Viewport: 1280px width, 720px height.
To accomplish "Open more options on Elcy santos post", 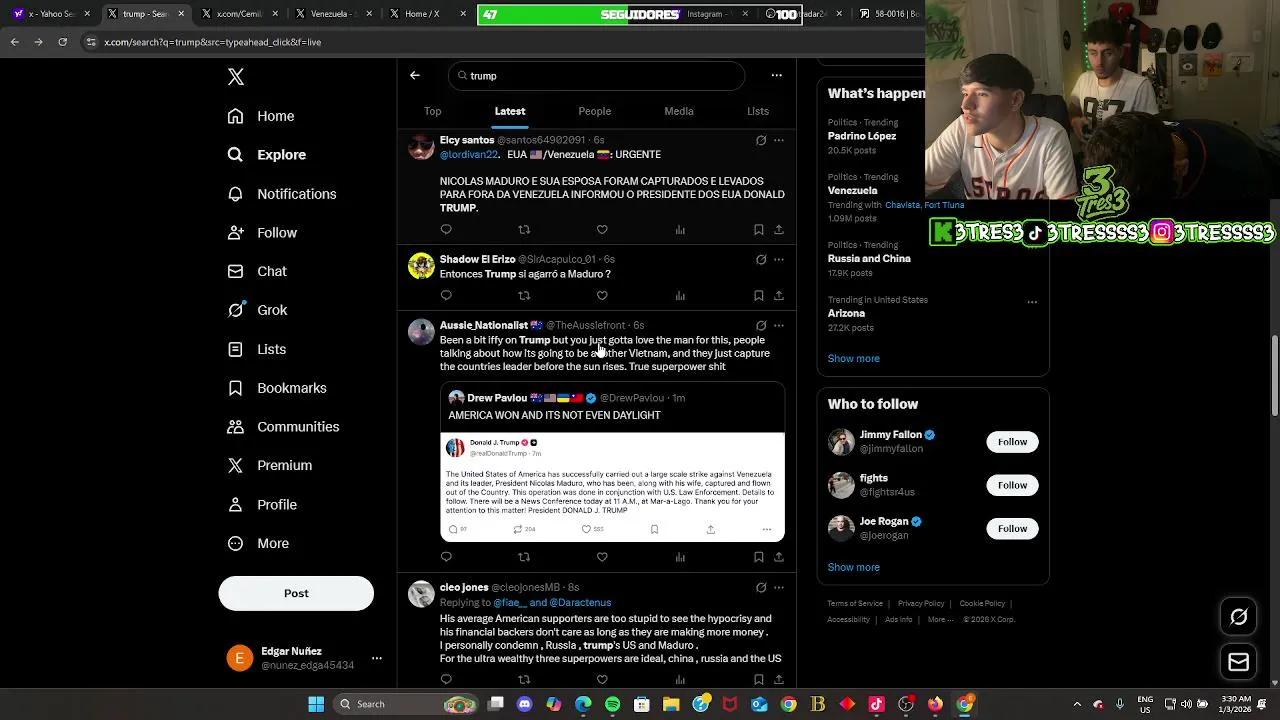I will pos(779,141).
